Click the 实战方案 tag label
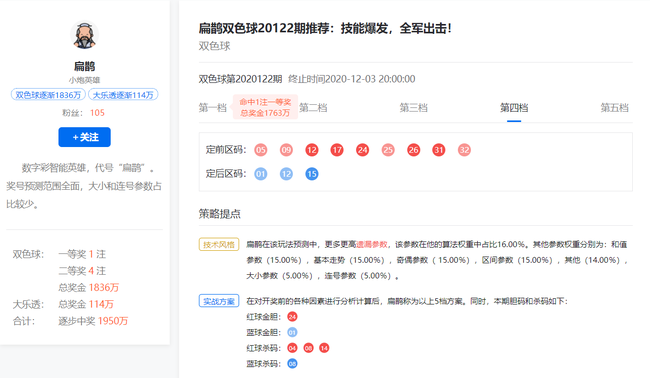Viewport: 650px width, 378px height. 219,301
